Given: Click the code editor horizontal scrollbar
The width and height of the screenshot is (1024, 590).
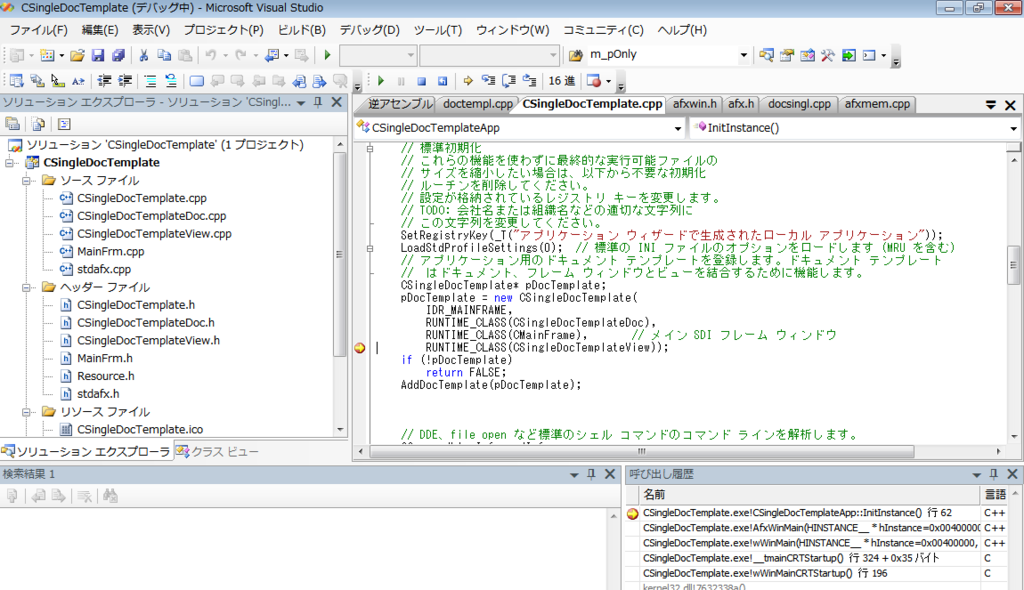Looking at the screenshot, I should (x=642, y=451).
